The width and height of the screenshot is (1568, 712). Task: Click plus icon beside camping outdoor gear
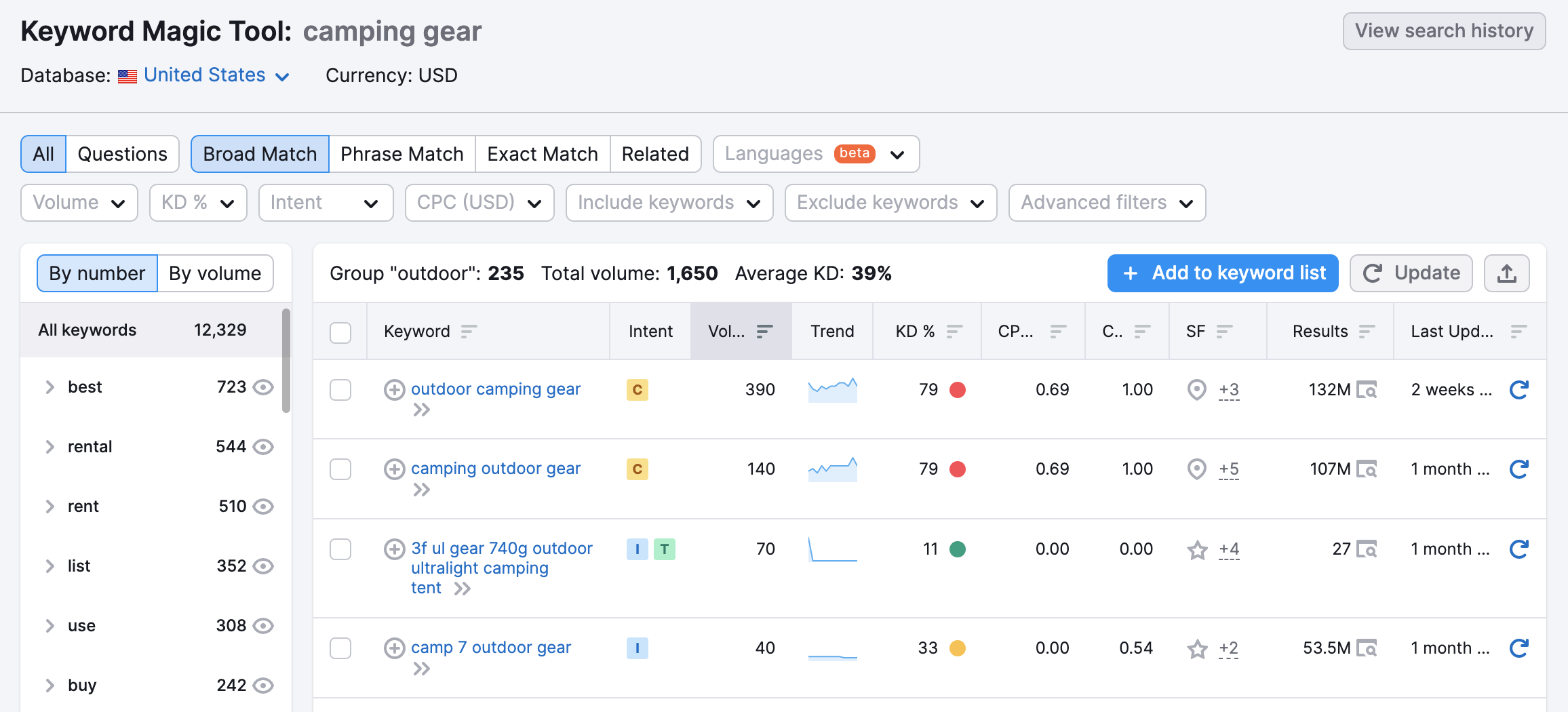pyautogui.click(x=394, y=469)
